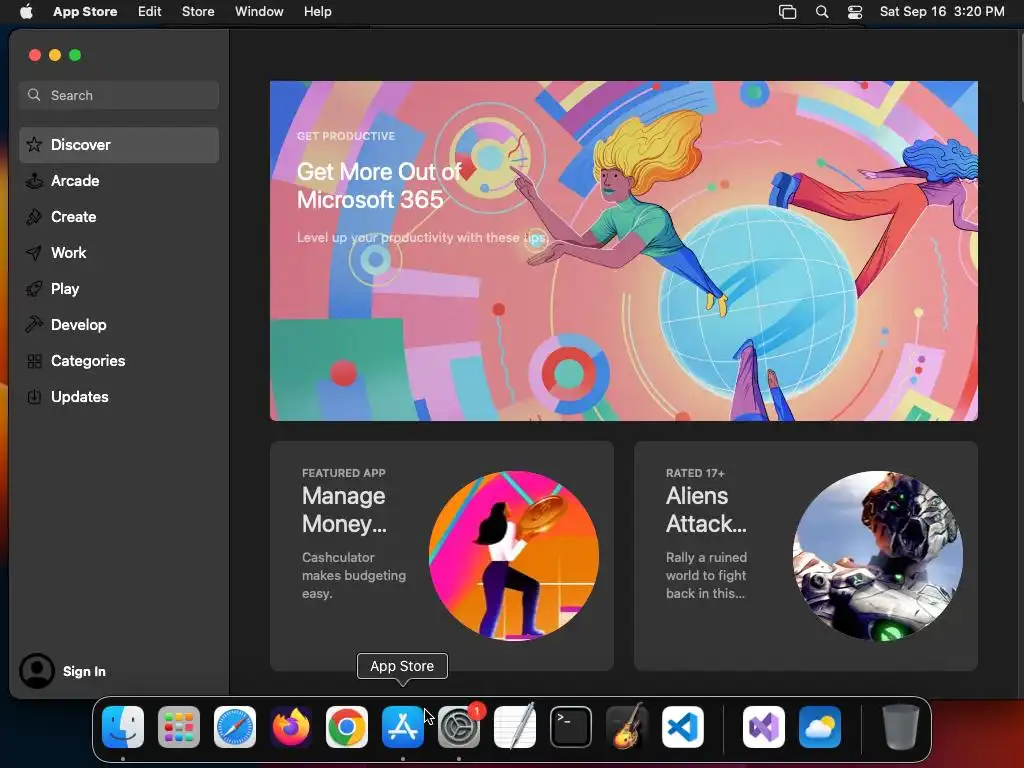Open GarageBand from the Dock
The height and width of the screenshot is (768, 1024).
coord(627,727)
